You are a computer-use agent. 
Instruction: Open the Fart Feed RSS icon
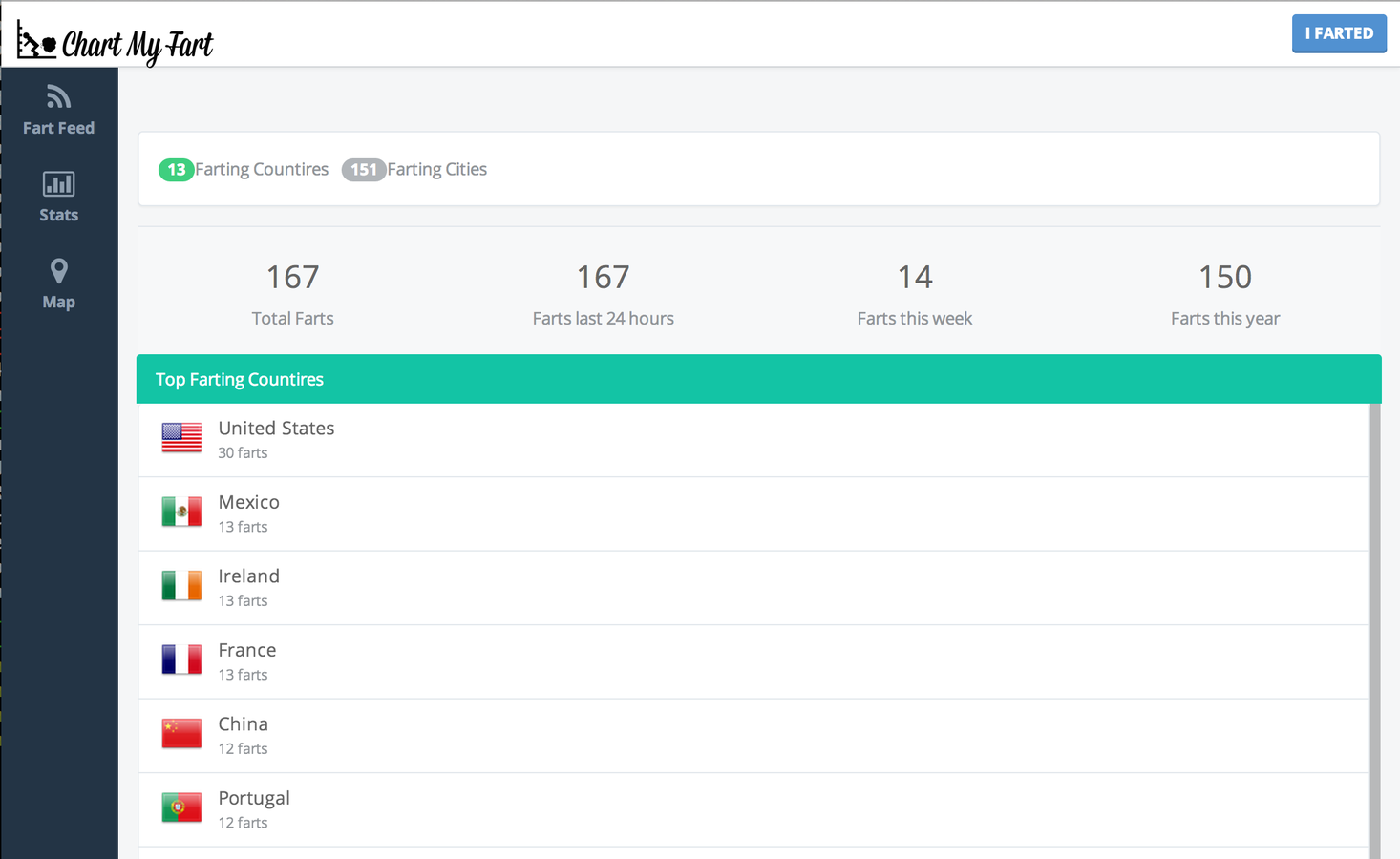tap(58, 96)
